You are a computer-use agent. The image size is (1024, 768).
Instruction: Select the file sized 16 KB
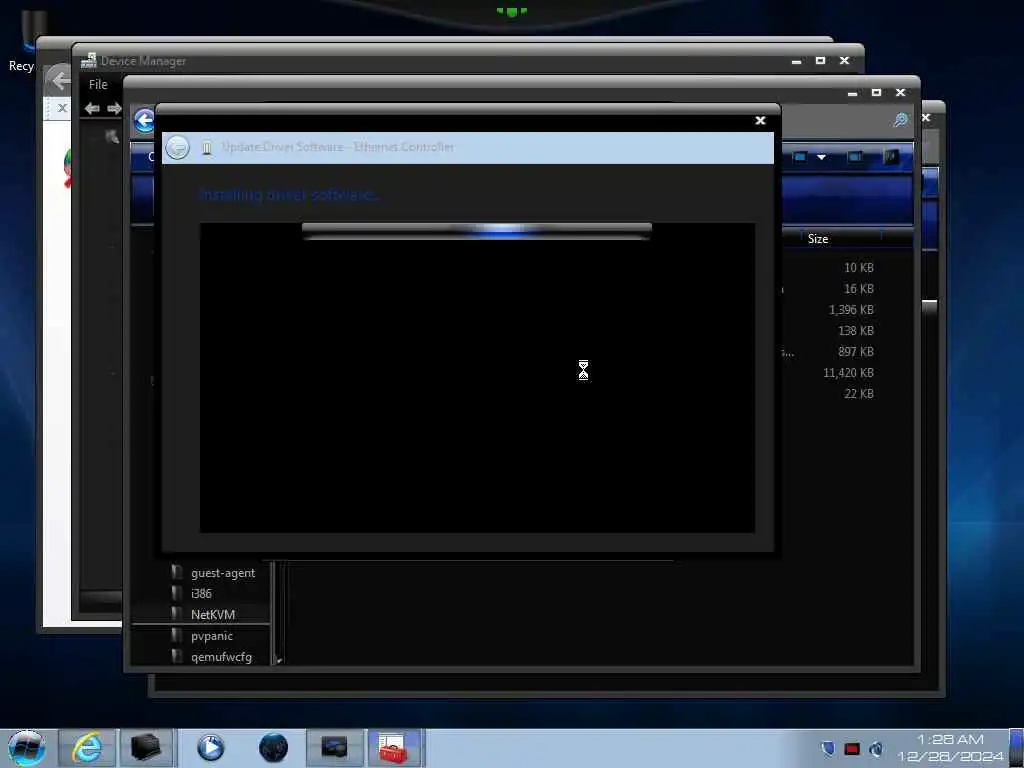pyautogui.click(x=859, y=289)
